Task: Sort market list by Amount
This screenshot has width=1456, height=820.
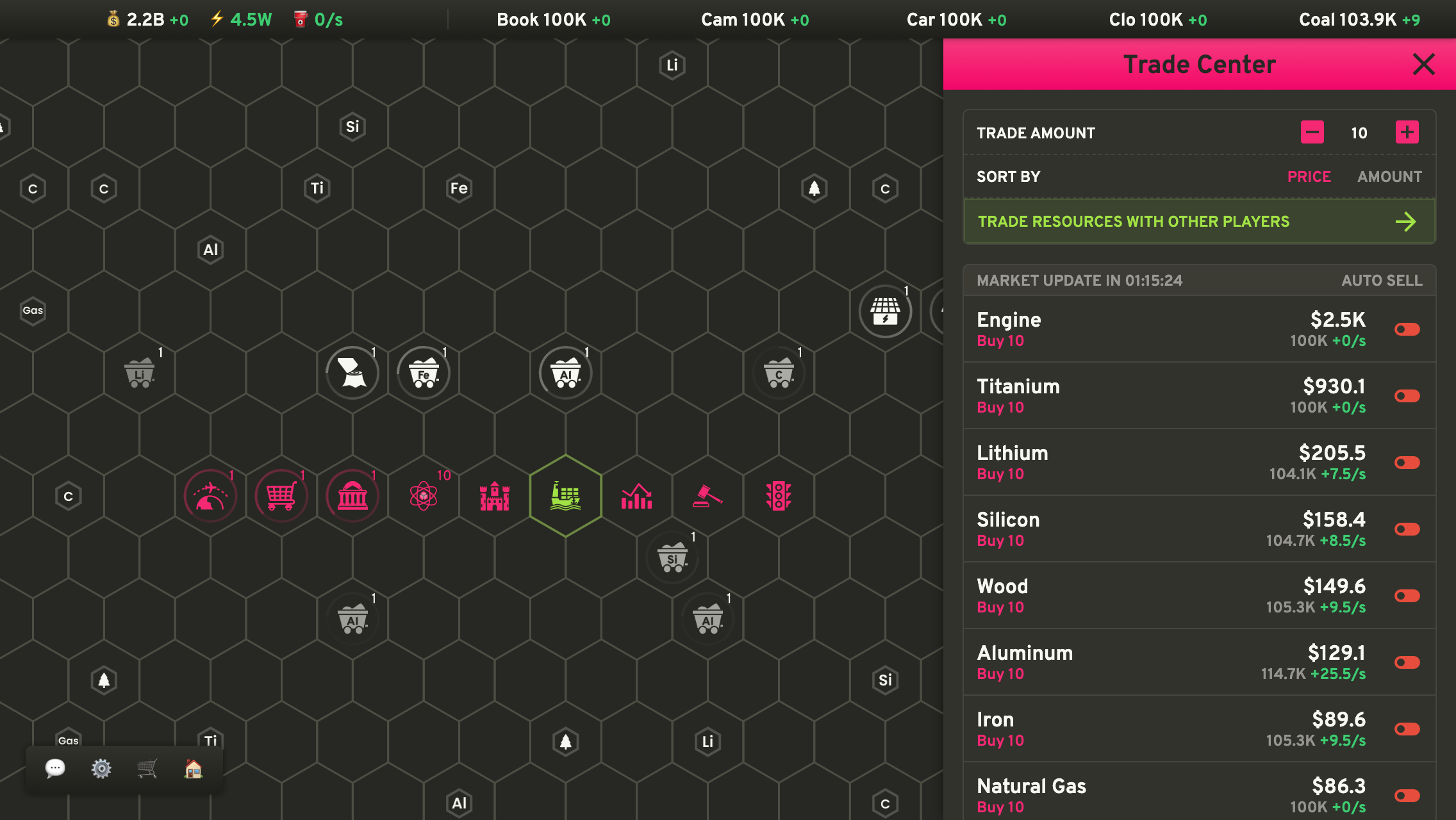Action: 1389,177
